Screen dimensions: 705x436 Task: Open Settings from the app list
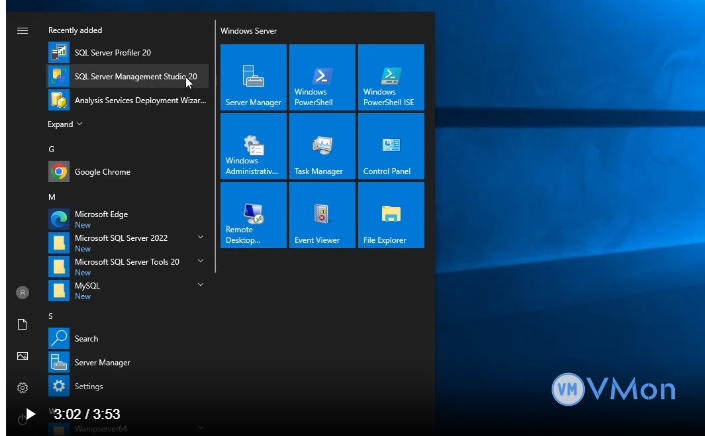click(x=88, y=386)
